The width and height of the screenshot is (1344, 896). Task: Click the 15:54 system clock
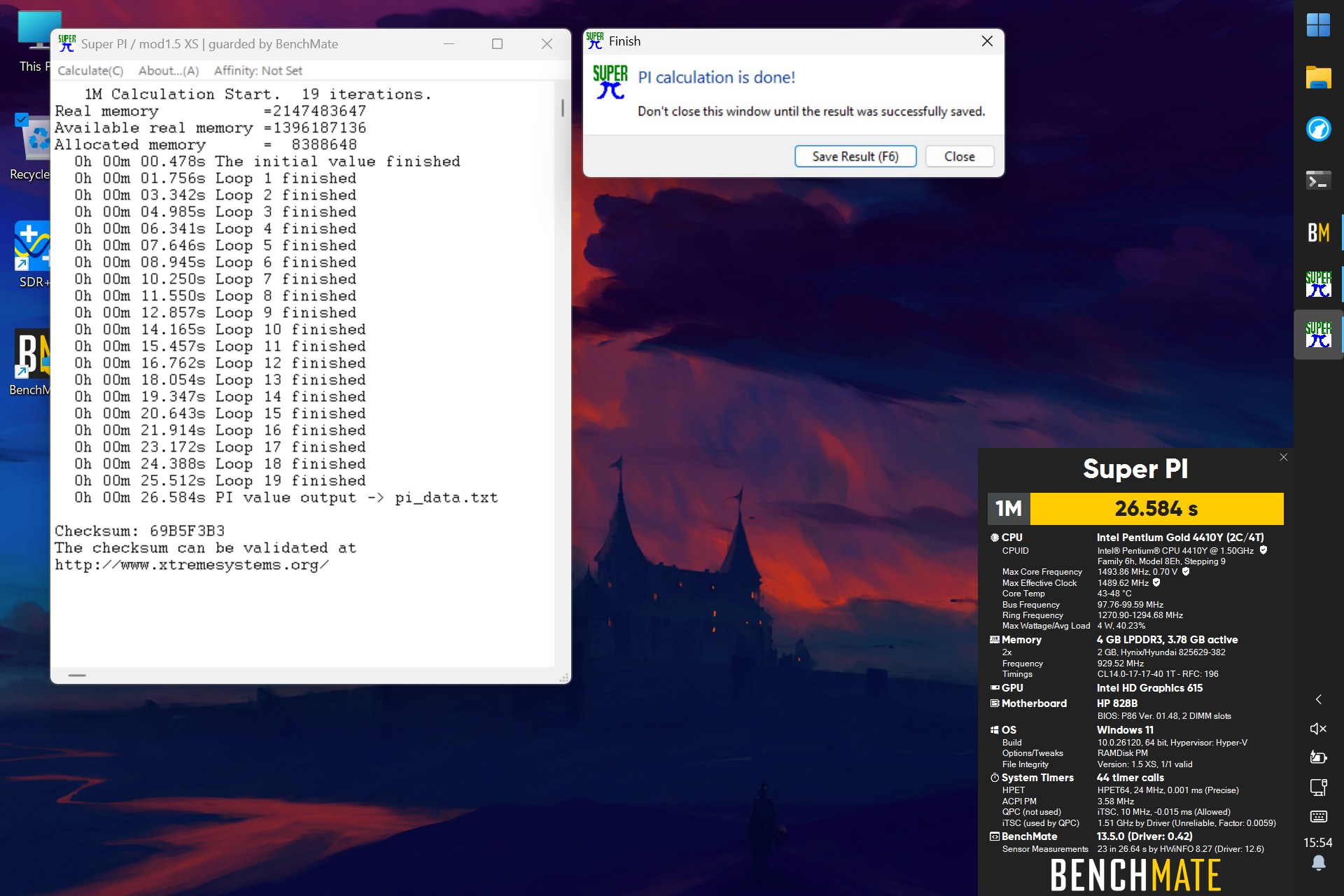click(x=1318, y=842)
